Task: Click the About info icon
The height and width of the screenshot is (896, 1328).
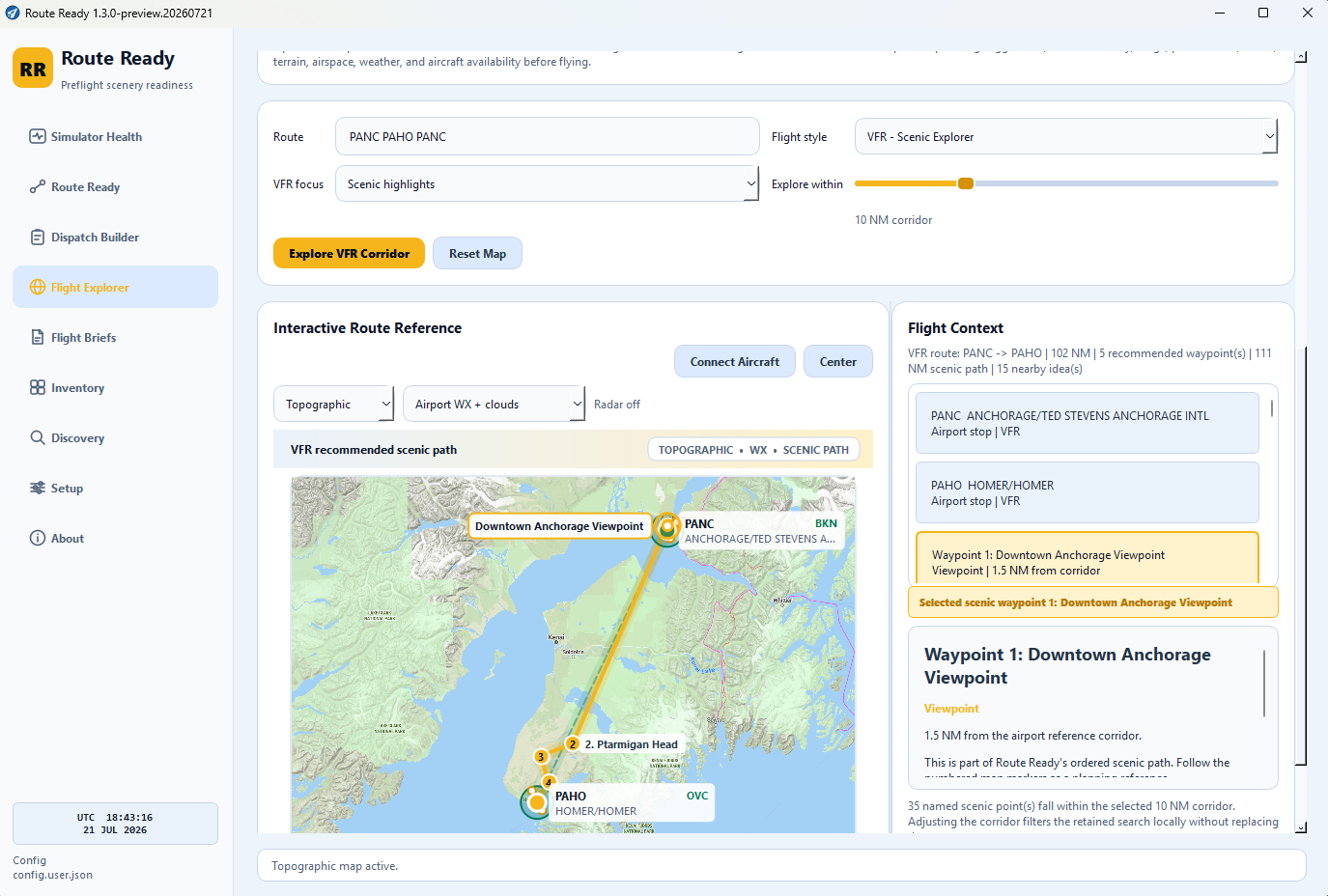Action: coord(38,538)
